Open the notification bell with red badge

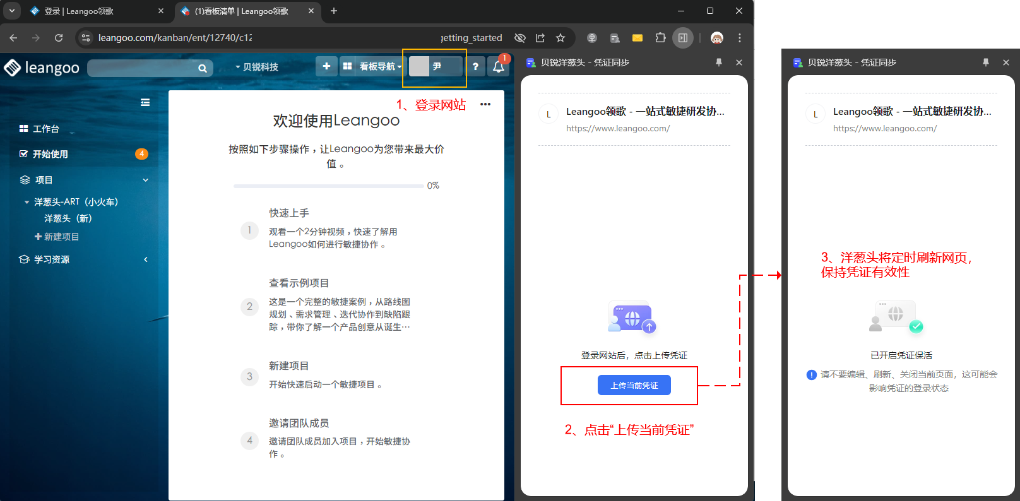(x=499, y=66)
